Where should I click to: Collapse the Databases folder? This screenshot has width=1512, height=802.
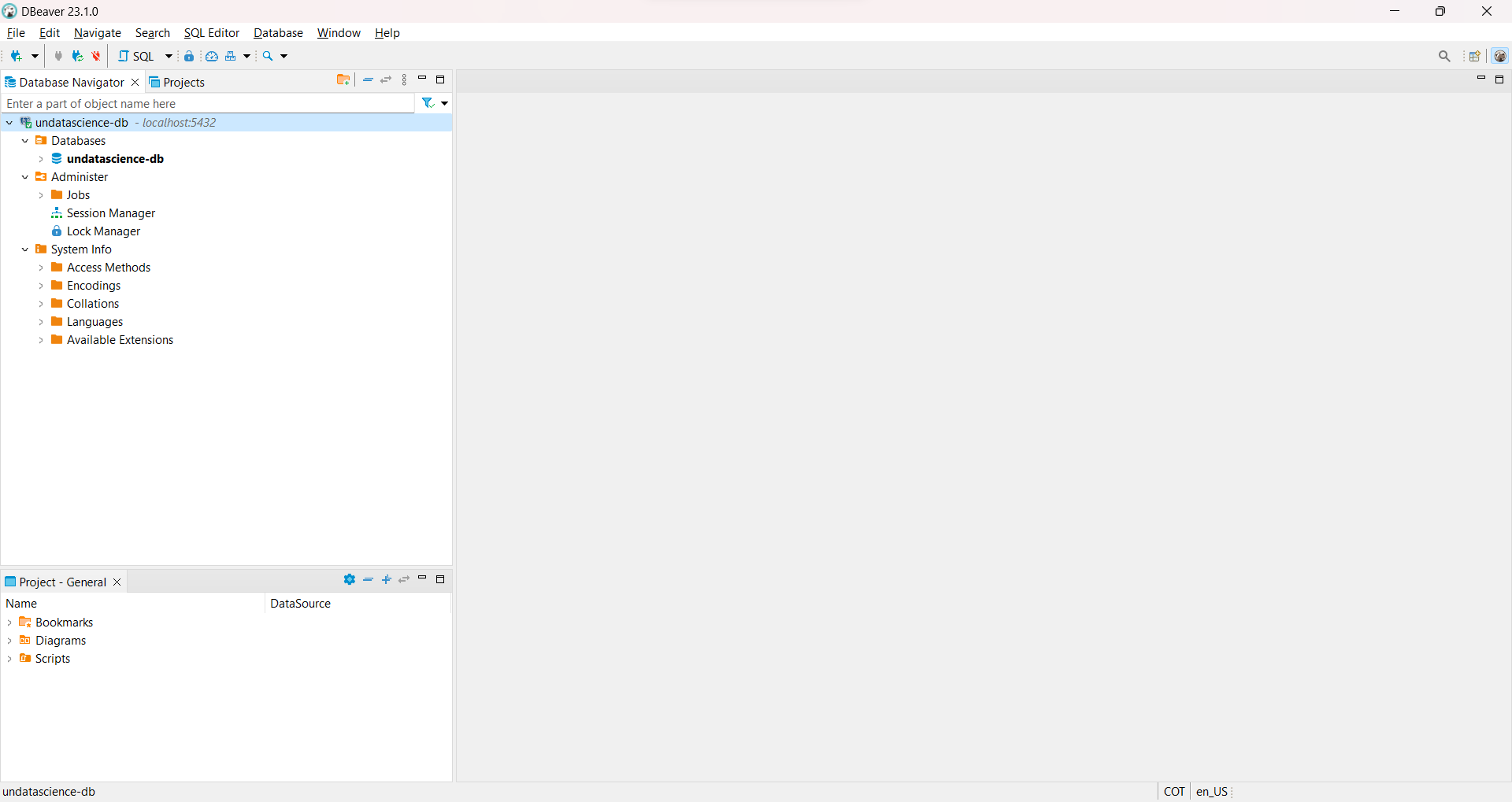[25, 141]
